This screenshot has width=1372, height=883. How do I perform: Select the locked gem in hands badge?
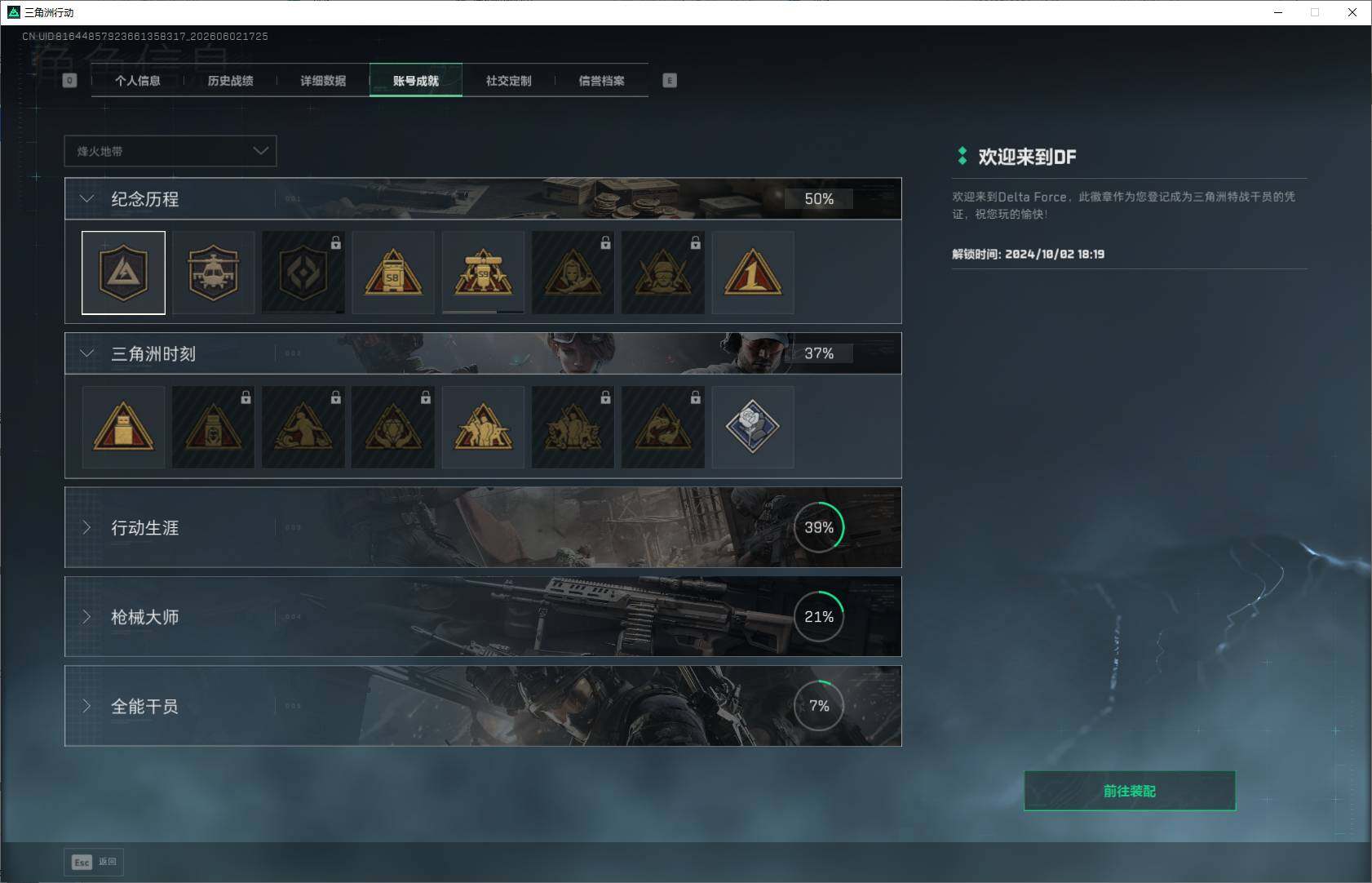393,427
